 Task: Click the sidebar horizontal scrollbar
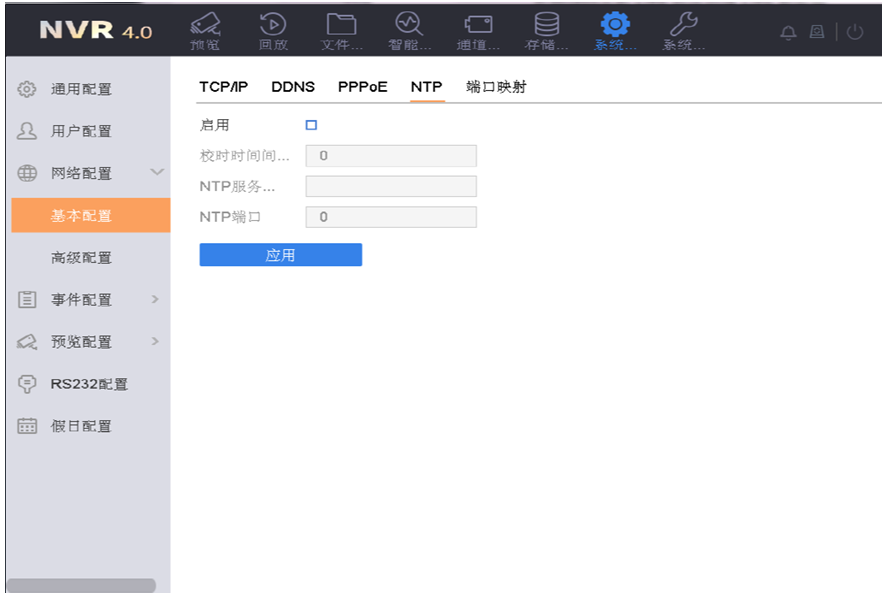click(81, 585)
